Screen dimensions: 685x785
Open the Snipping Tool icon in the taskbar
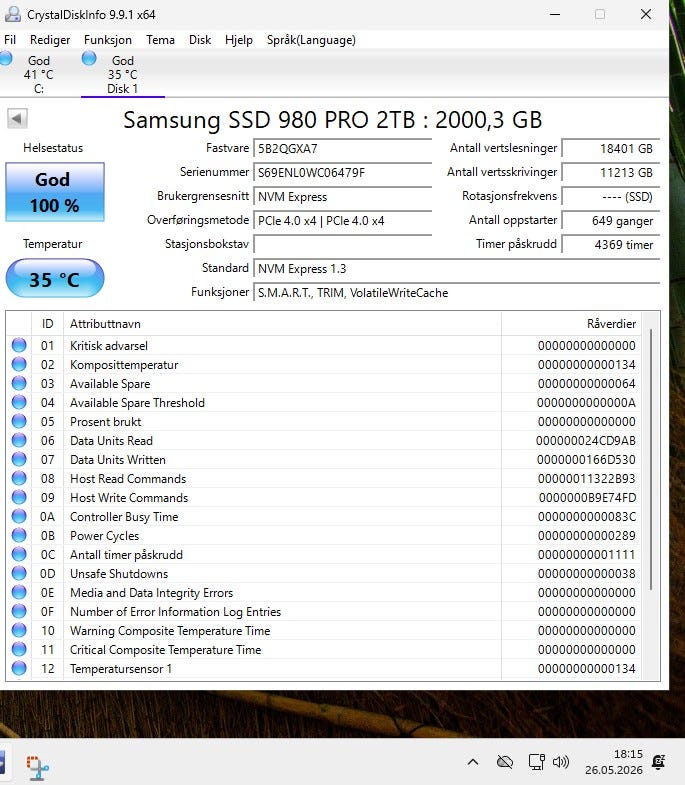click(38, 767)
